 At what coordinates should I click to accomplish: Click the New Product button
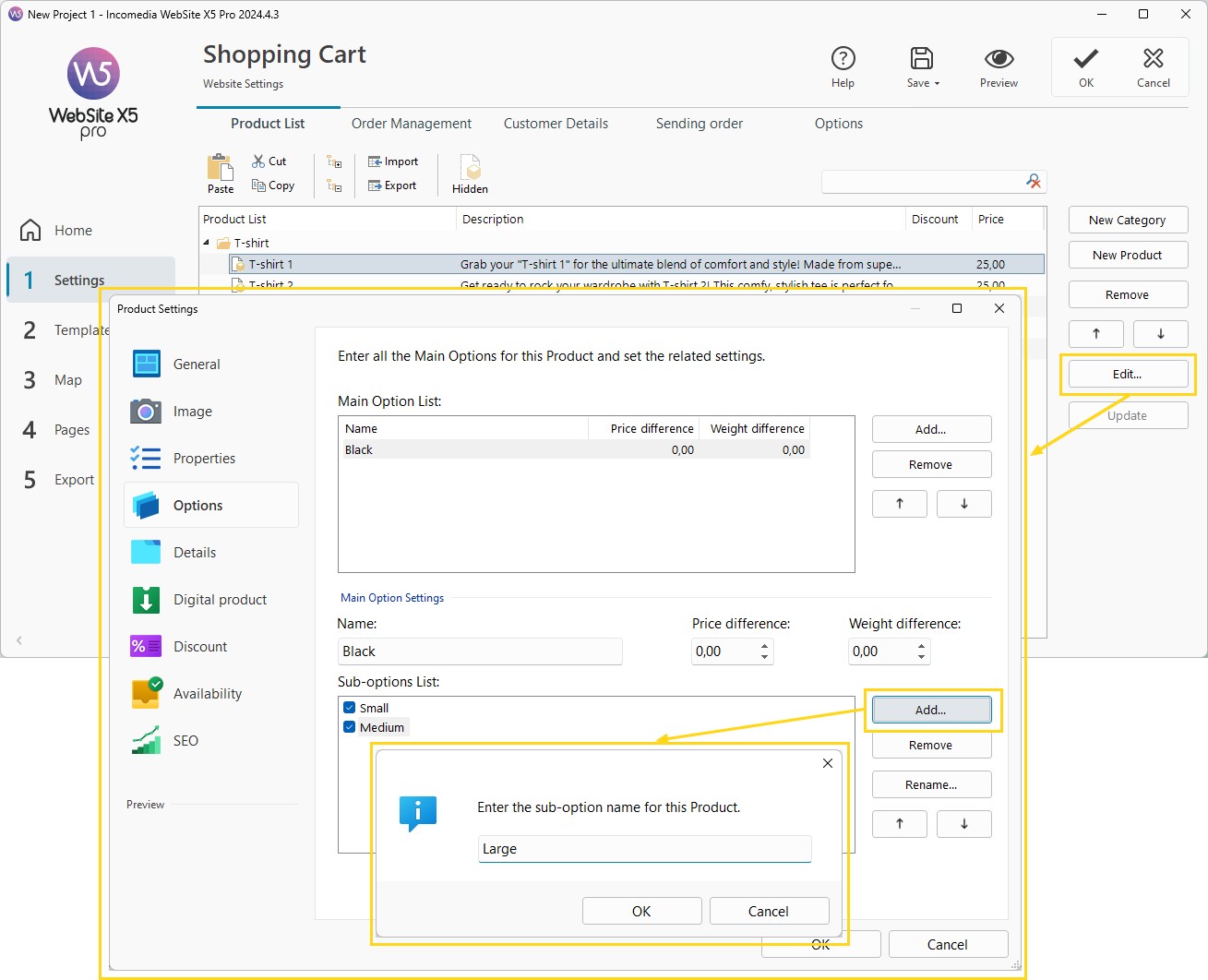coord(1128,256)
